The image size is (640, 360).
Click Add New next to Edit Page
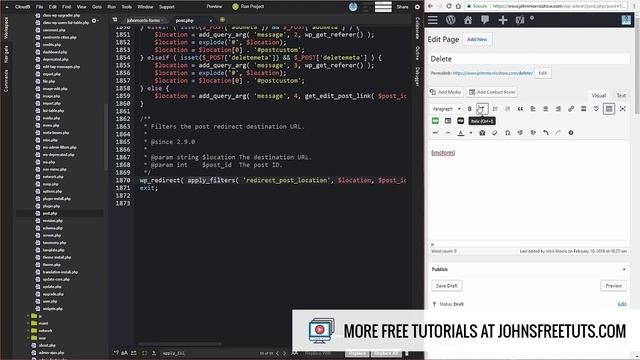coord(477,40)
